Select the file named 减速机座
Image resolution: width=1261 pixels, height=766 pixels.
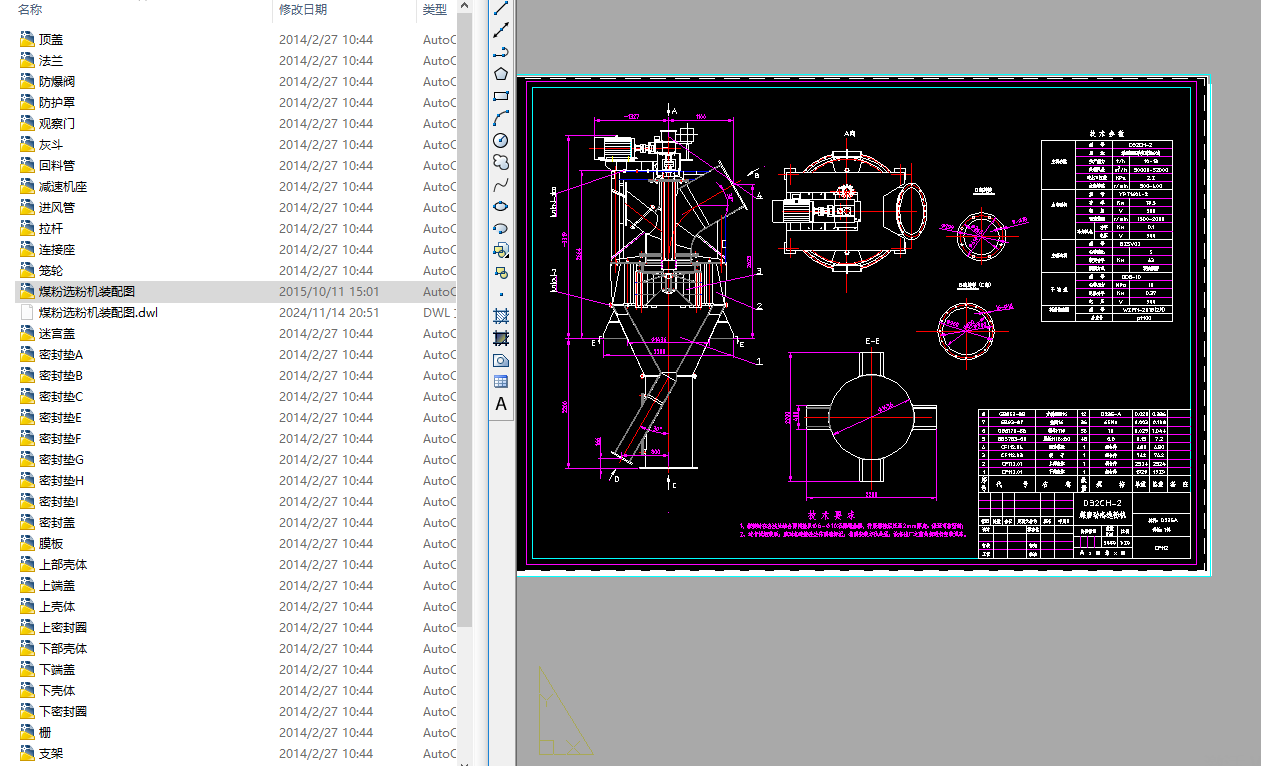click(x=63, y=187)
